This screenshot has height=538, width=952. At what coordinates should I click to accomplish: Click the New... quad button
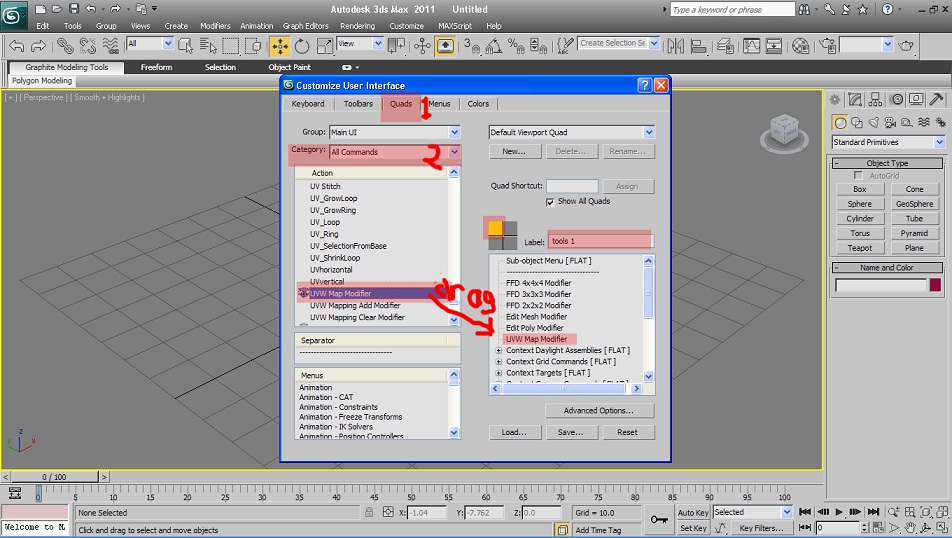(514, 152)
